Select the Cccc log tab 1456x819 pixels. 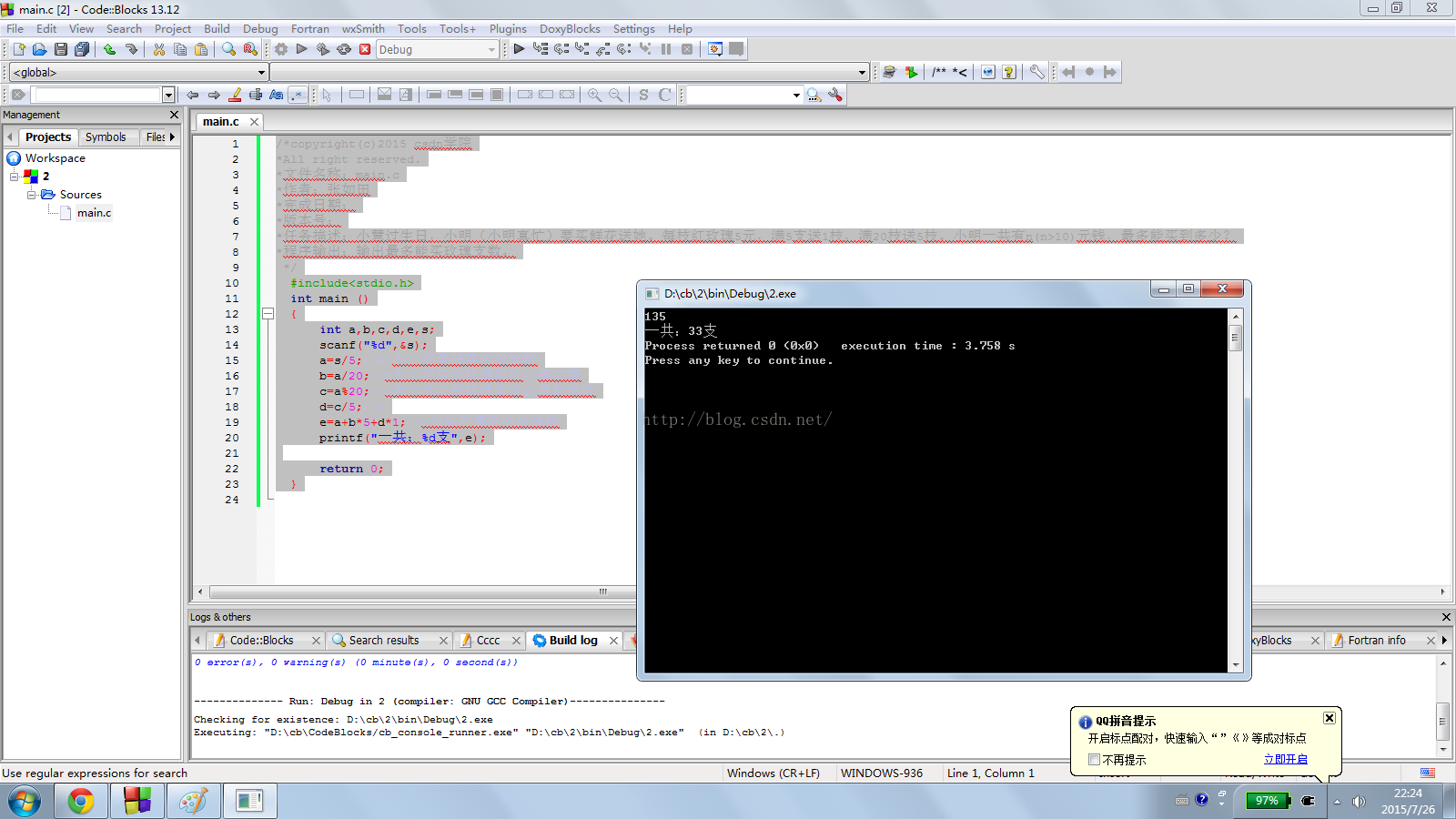click(488, 640)
